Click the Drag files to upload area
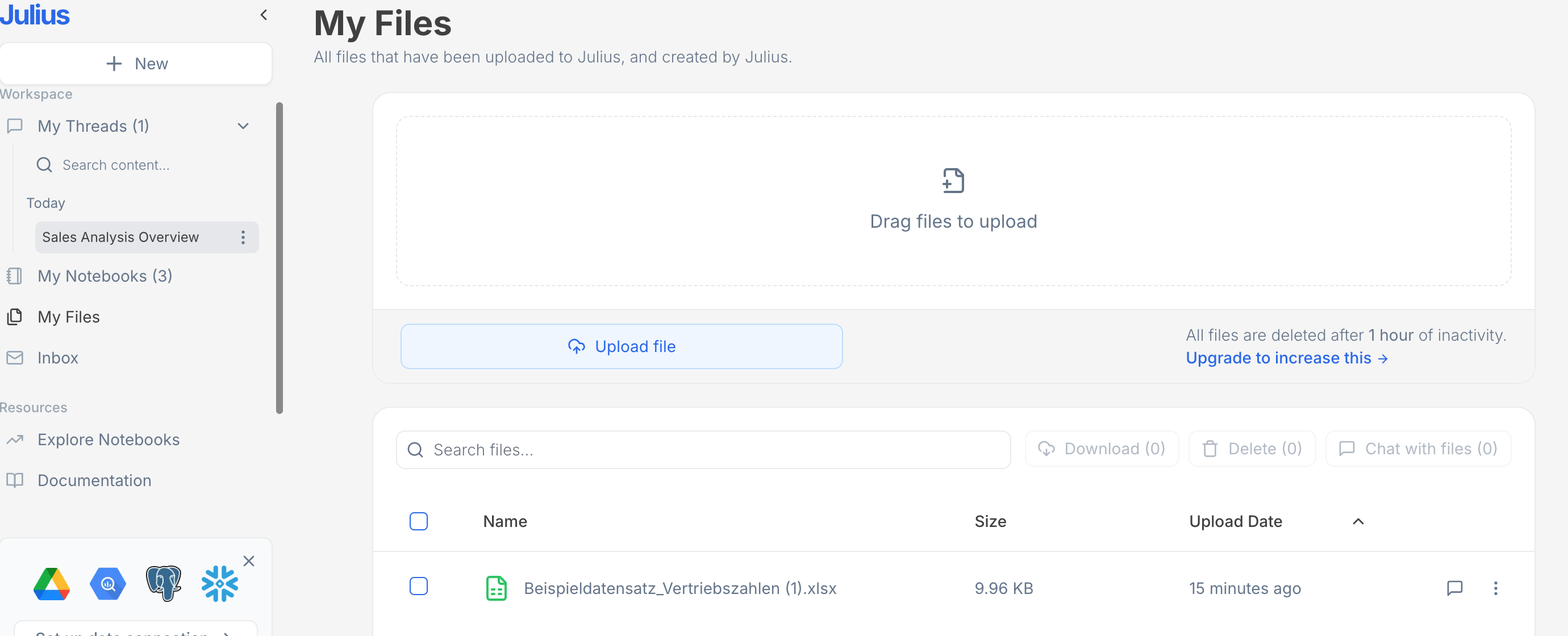 953,201
